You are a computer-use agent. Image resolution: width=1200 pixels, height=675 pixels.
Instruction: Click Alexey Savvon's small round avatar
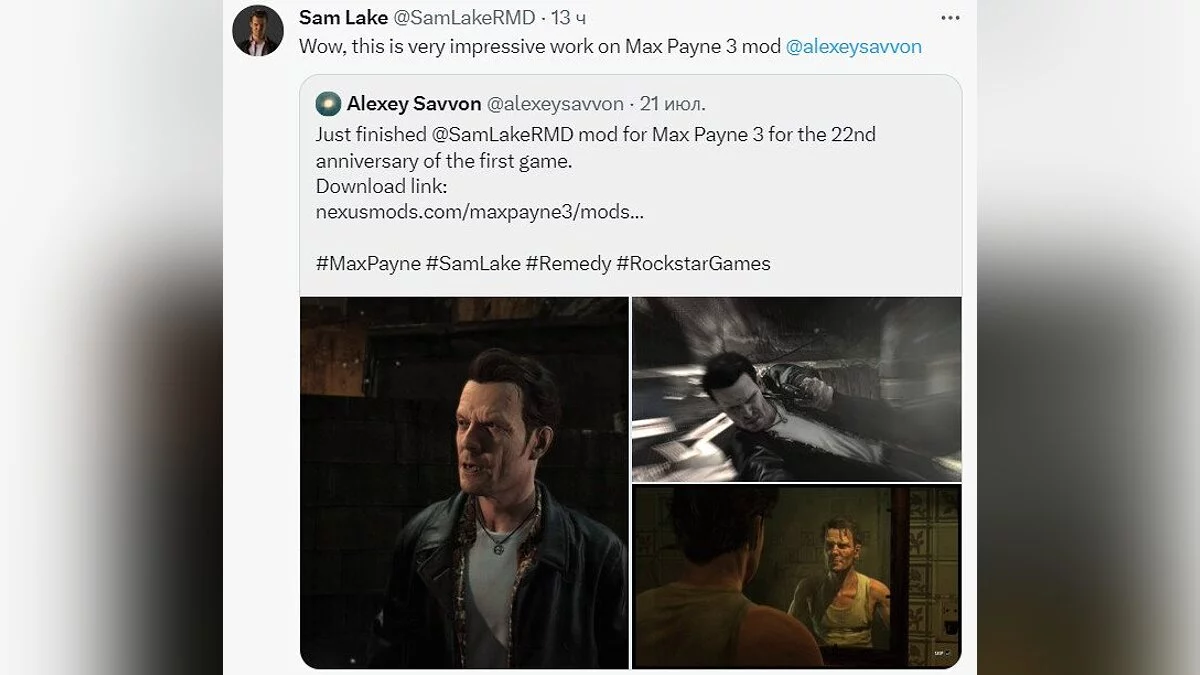(328, 104)
